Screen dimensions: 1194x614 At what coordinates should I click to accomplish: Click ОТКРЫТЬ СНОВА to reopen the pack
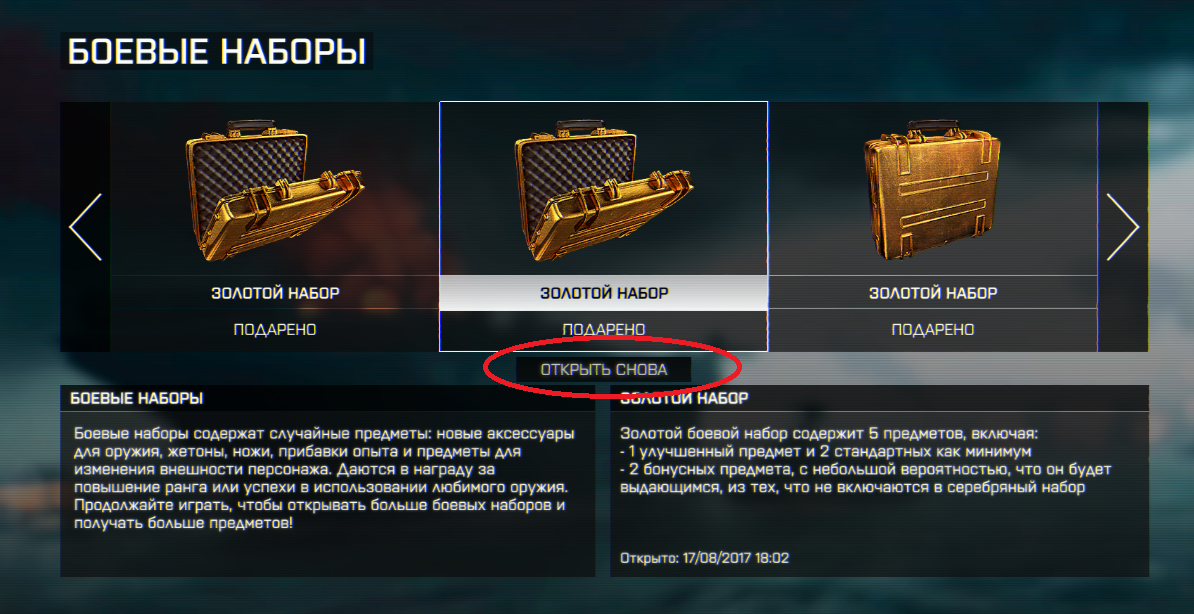pyautogui.click(x=604, y=369)
